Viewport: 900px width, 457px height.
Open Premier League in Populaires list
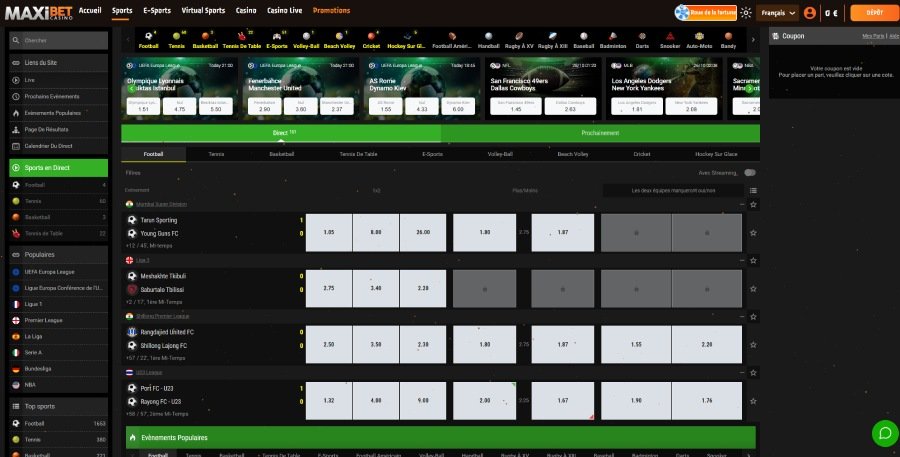click(x=59, y=320)
